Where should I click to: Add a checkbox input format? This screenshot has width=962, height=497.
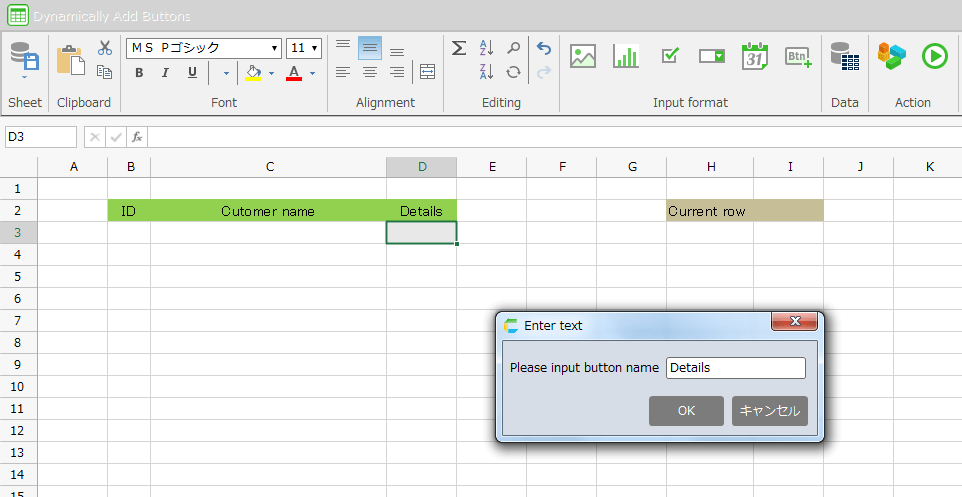click(670, 57)
